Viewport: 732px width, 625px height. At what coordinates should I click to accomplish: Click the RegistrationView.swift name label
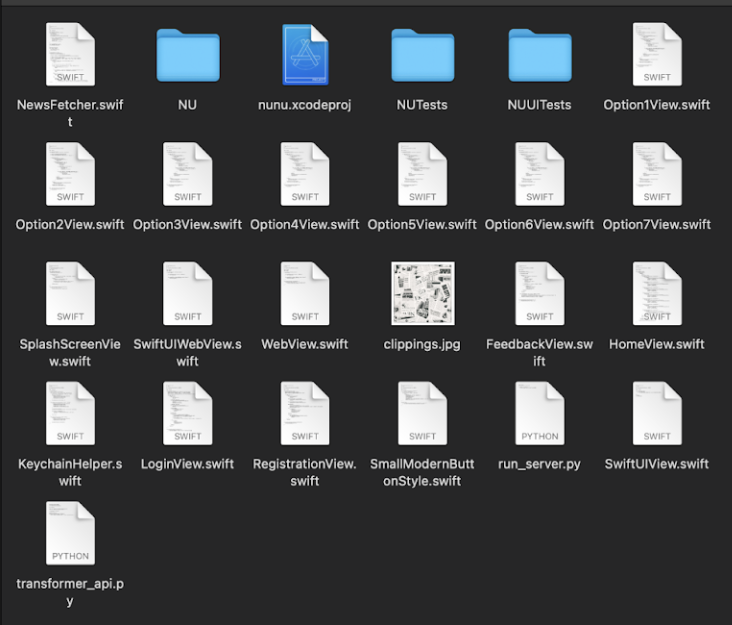[x=305, y=472]
